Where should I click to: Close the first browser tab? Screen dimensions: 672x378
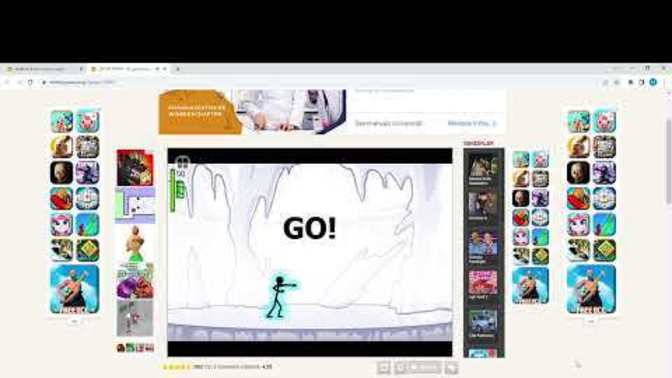coord(81,69)
